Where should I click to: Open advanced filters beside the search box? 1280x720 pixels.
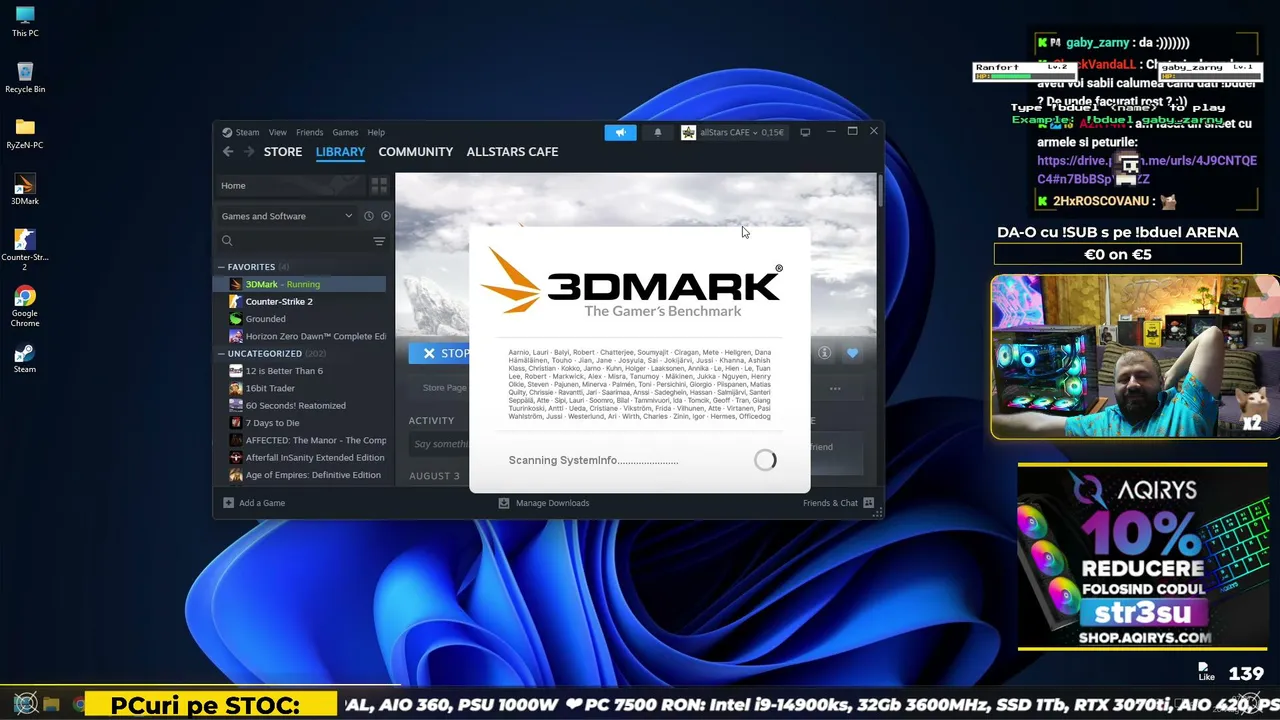click(379, 241)
